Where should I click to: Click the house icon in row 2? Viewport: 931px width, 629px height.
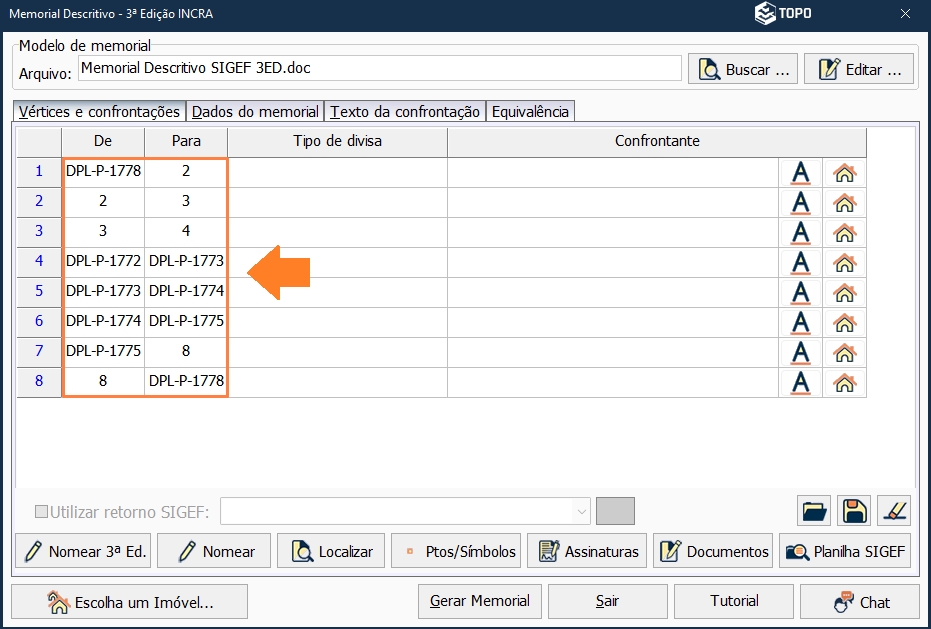pyautogui.click(x=844, y=203)
